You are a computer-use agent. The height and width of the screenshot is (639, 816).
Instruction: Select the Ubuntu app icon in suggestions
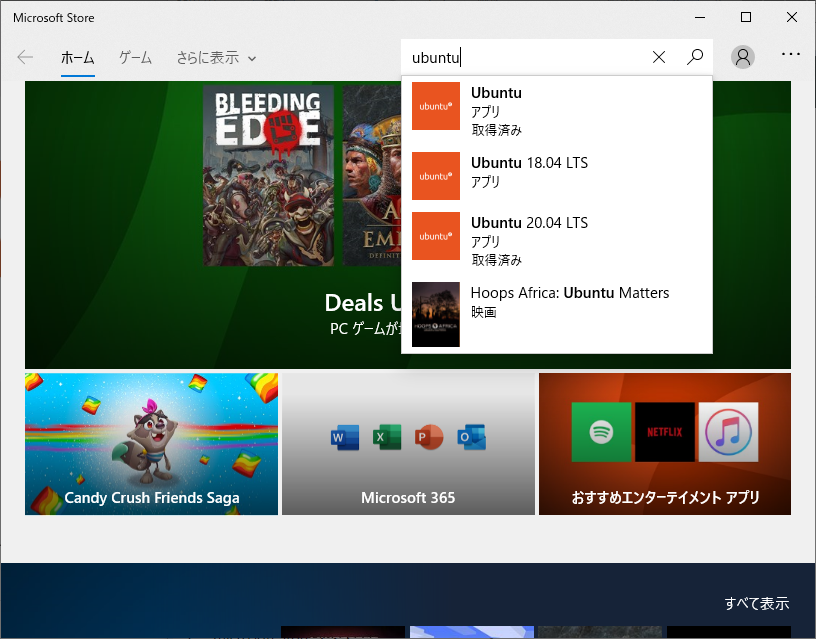click(x=436, y=106)
